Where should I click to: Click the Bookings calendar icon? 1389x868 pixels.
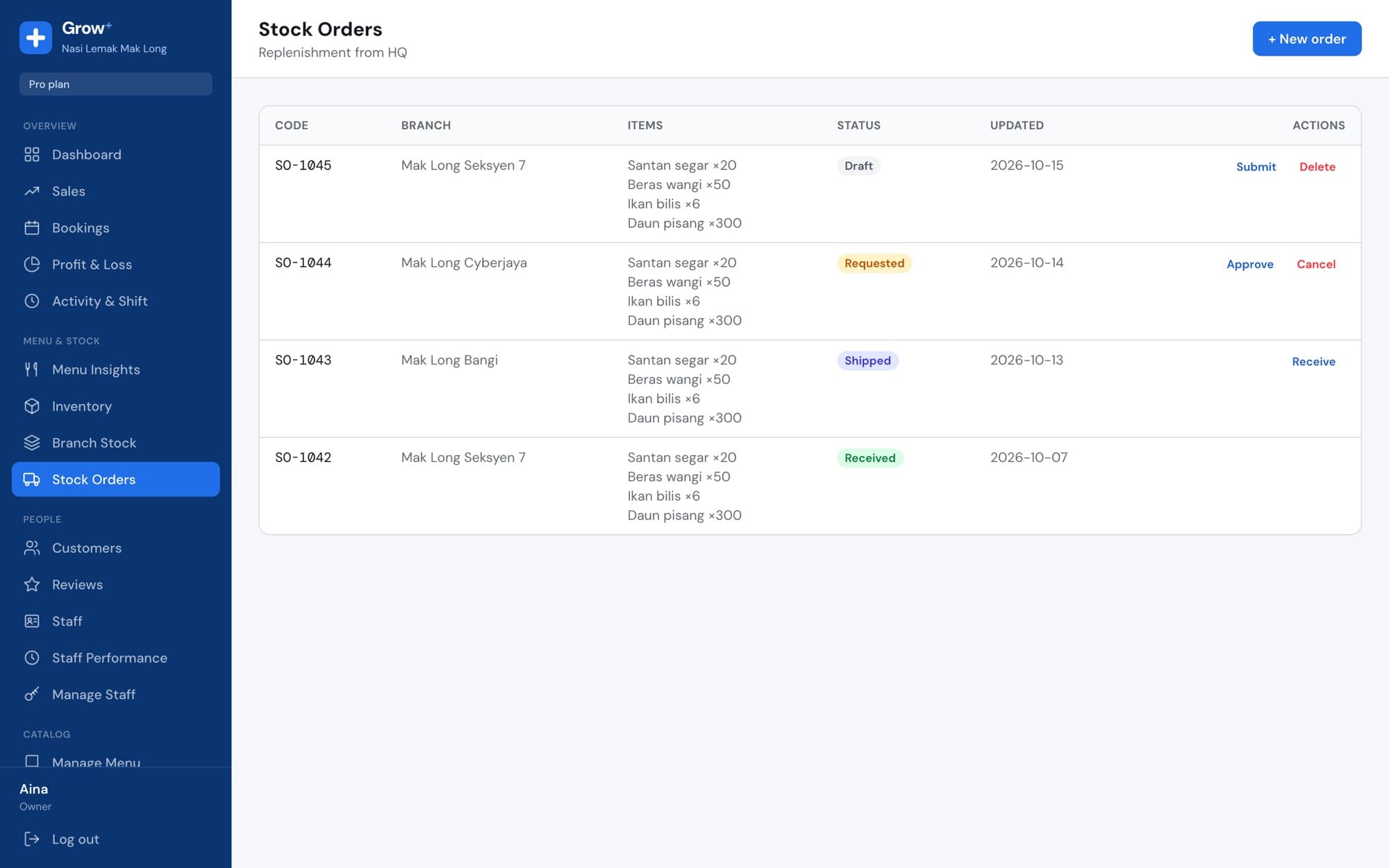(32, 228)
